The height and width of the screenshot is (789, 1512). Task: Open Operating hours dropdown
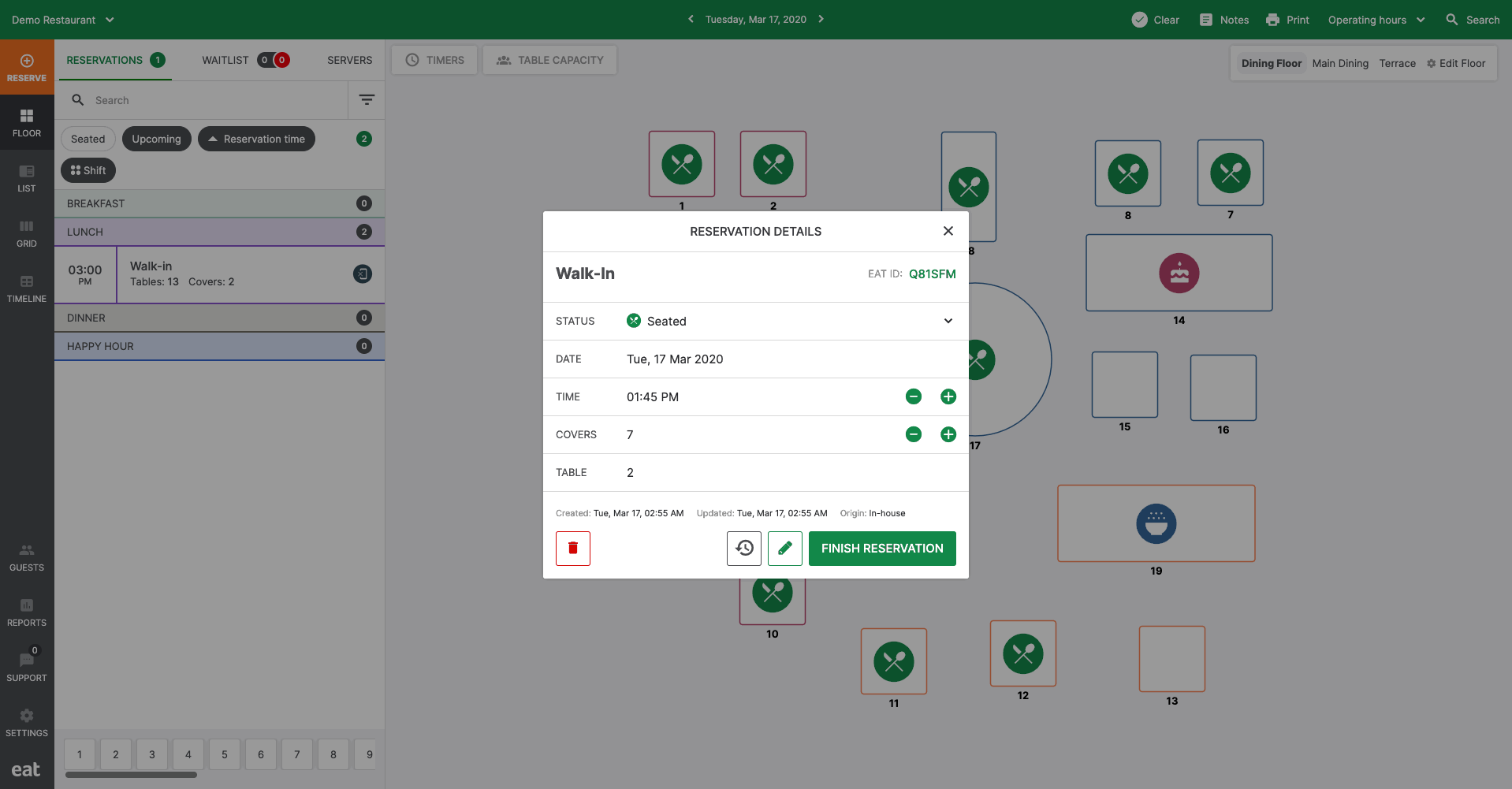click(1376, 20)
